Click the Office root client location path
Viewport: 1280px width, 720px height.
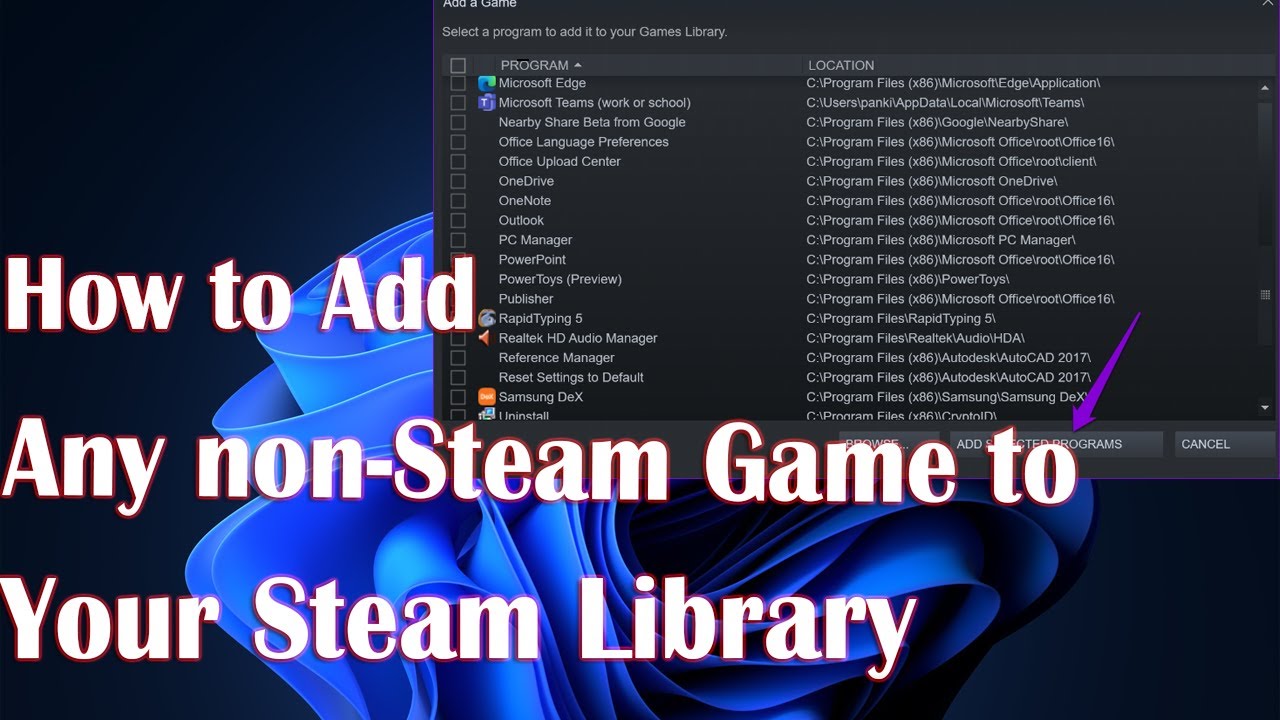[x=952, y=162]
